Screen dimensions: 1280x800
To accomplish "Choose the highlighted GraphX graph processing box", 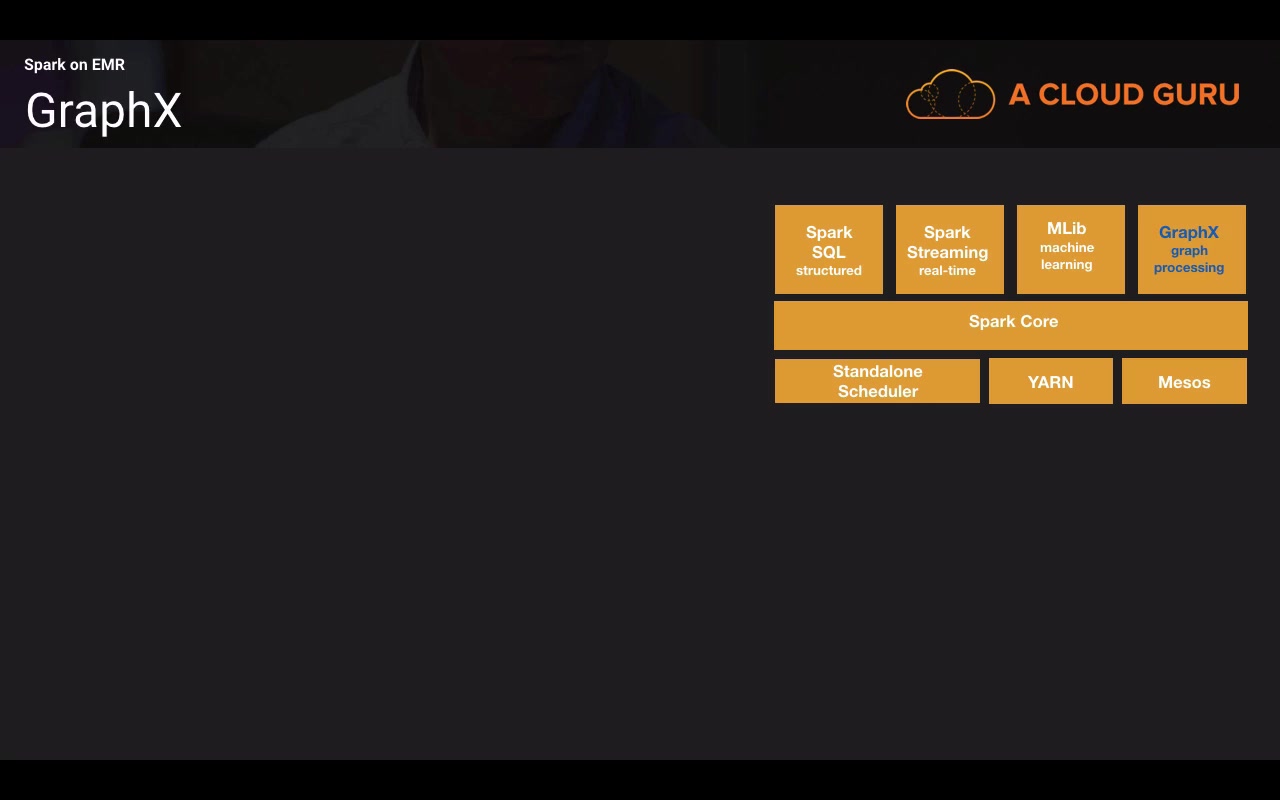I will (1192, 250).
